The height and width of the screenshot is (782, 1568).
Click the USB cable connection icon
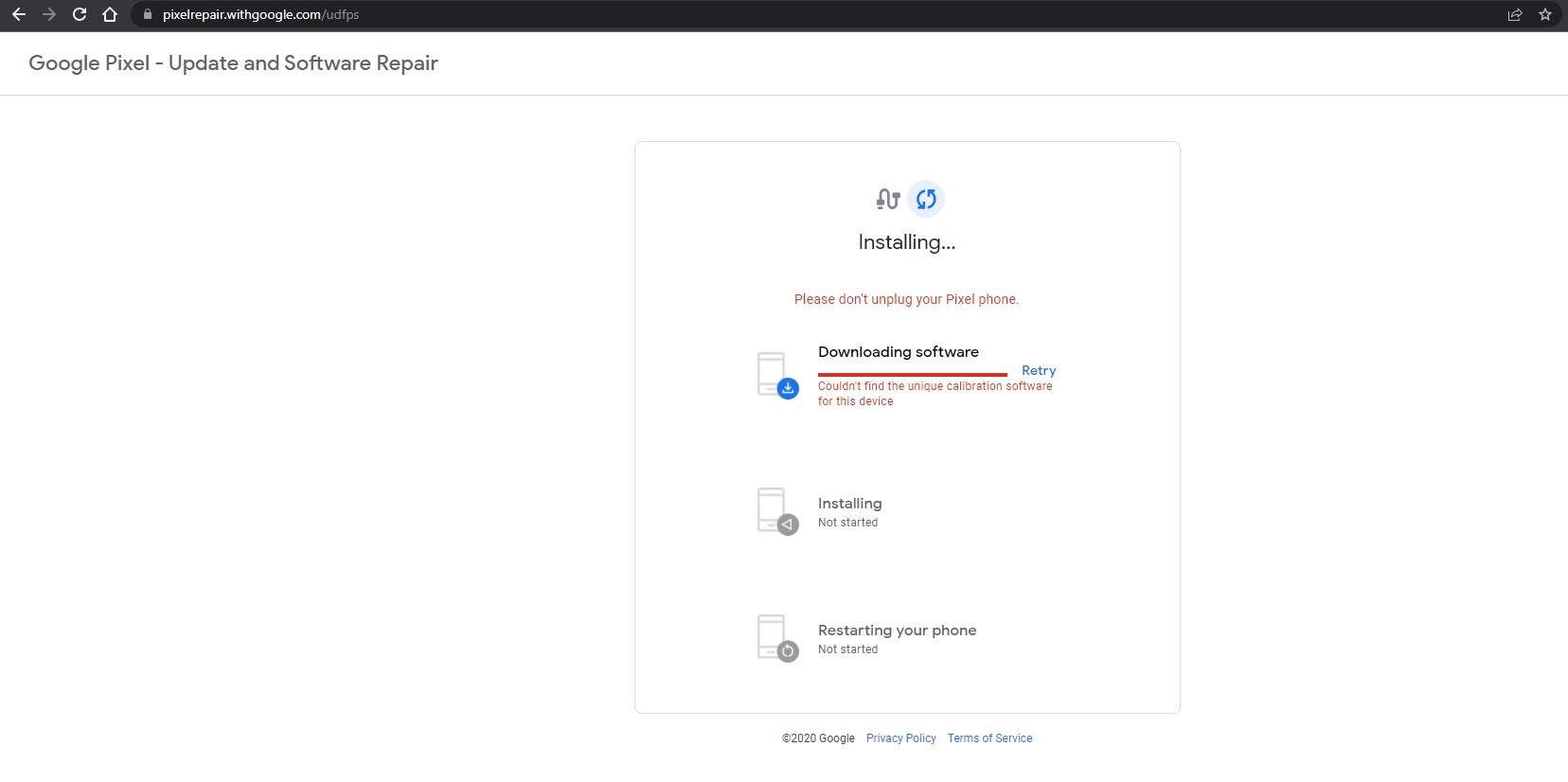tap(887, 199)
